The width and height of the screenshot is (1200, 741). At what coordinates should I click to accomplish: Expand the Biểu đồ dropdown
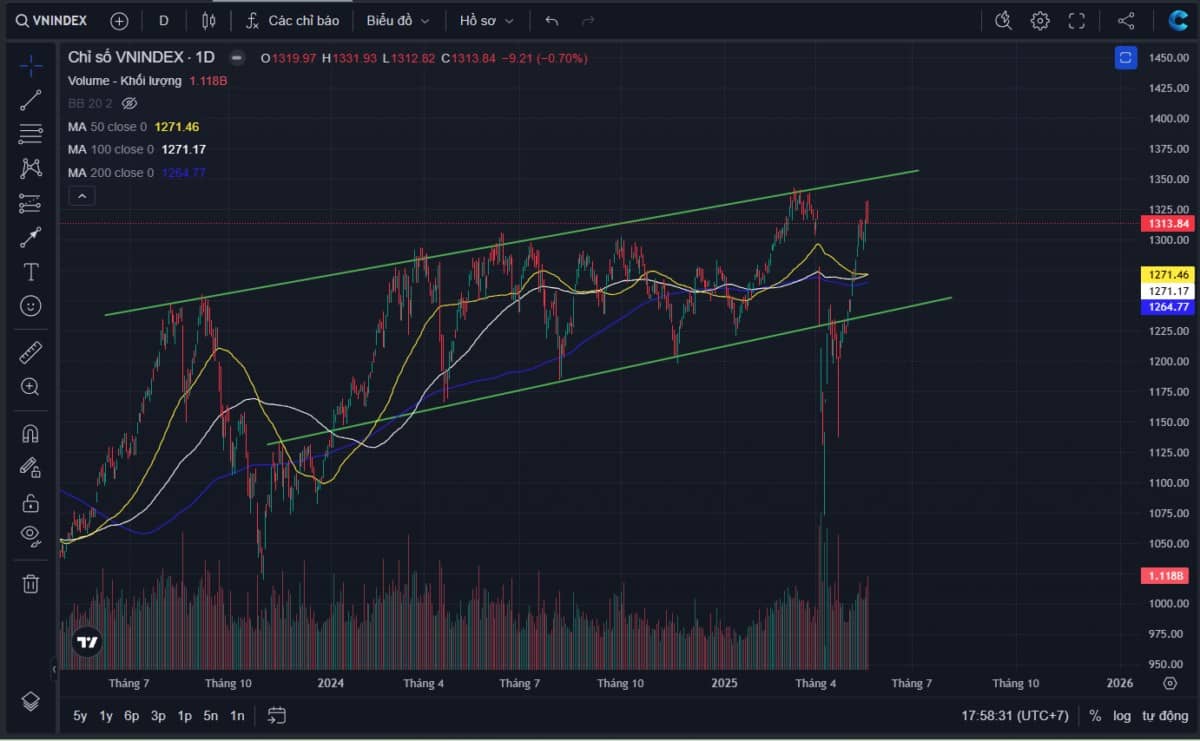click(398, 20)
